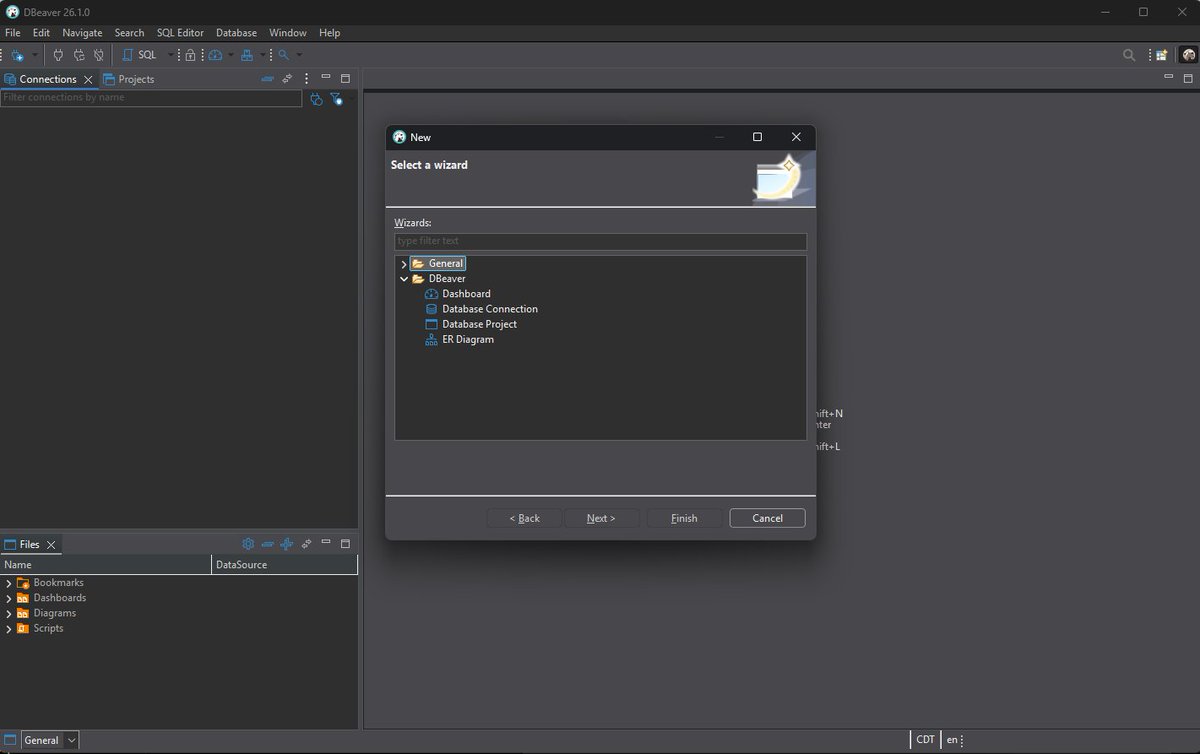This screenshot has height=754, width=1200.
Task: Open dropdown arrow beside dashboard gauge icon
Action: pyautogui.click(x=230, y=55)
